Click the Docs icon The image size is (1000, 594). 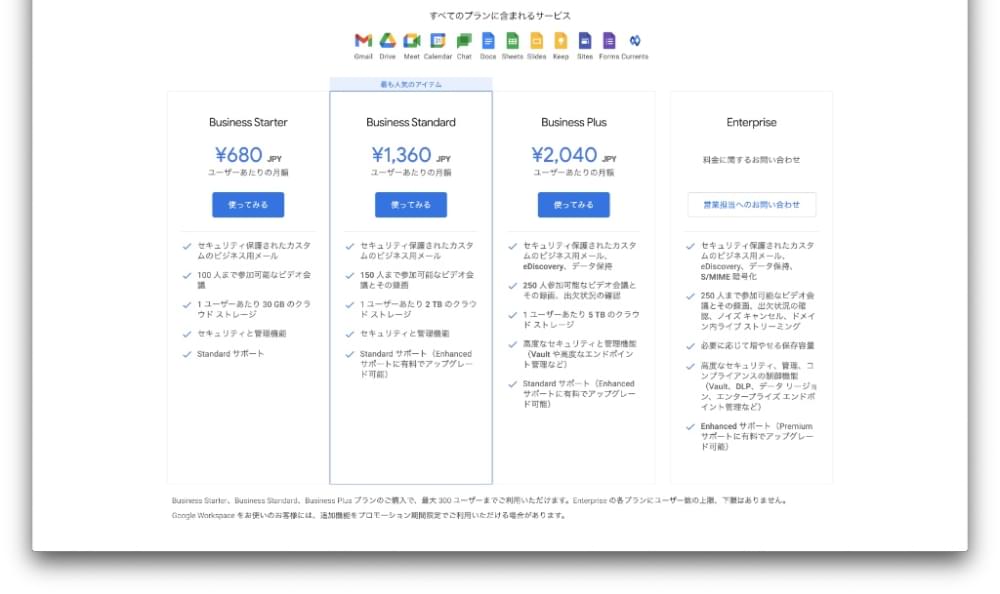487,42
